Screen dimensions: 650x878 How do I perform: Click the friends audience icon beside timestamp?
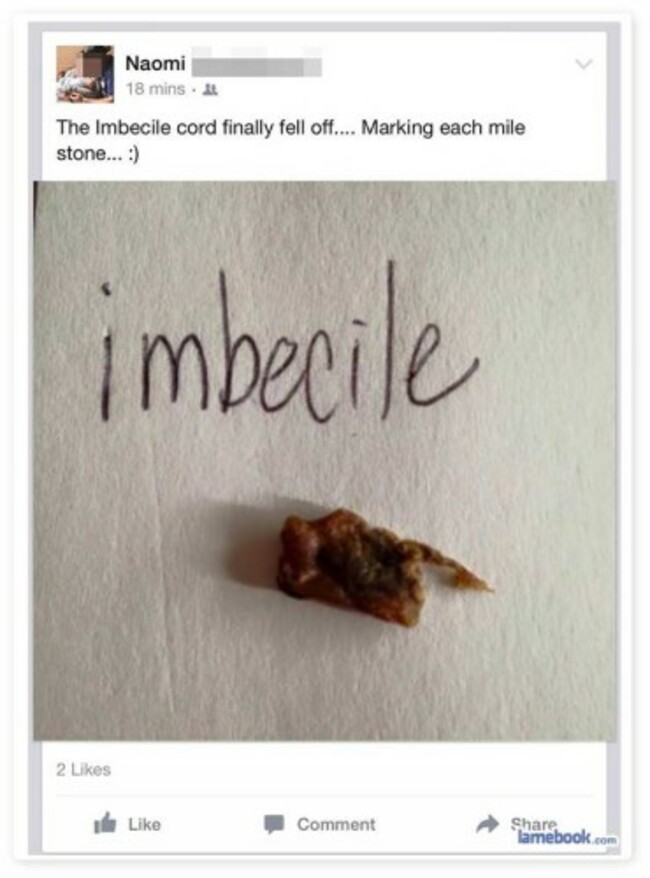pos(210,89)
